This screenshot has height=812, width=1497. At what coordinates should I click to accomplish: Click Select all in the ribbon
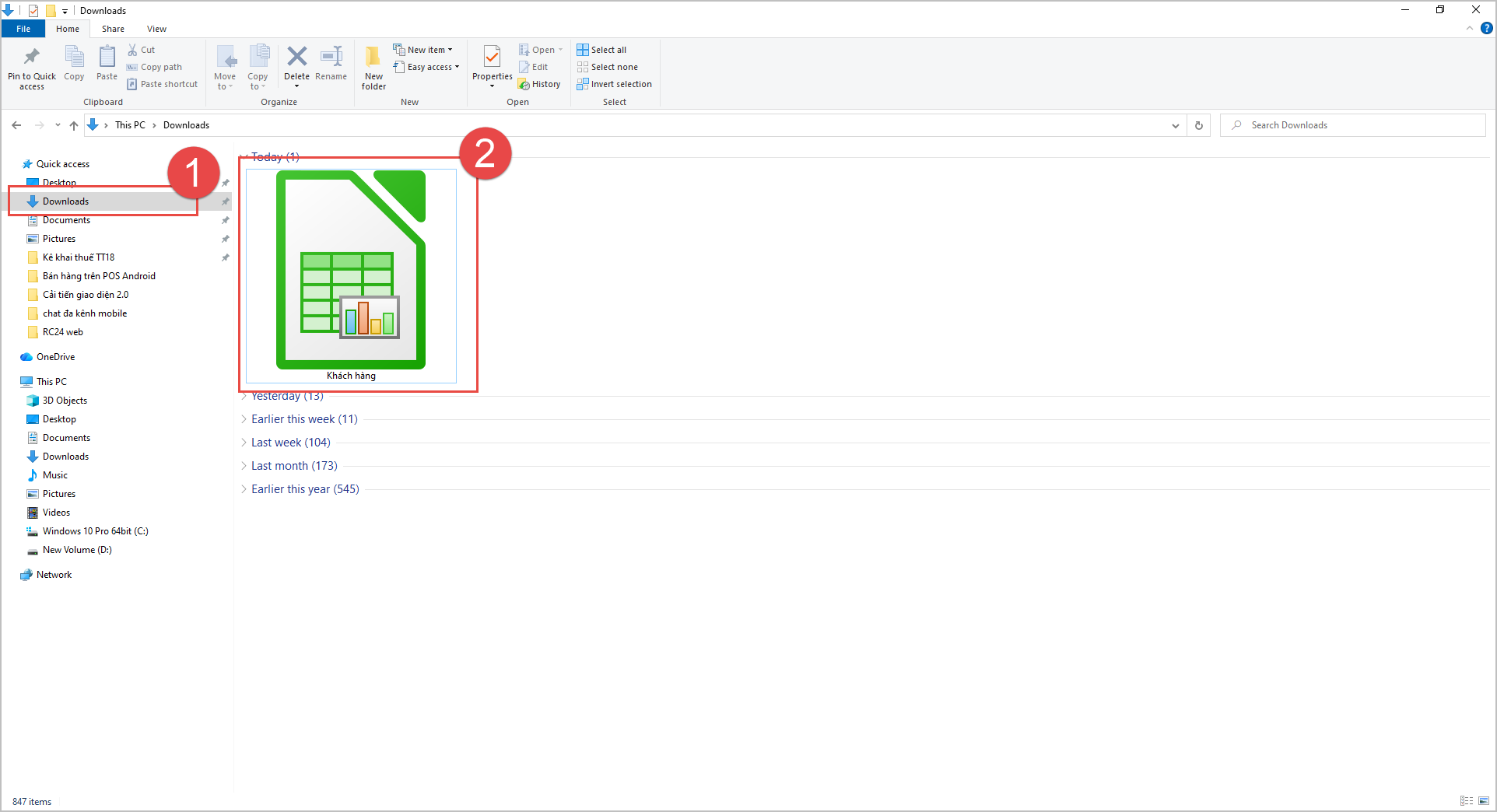click(x=601, y=50)
